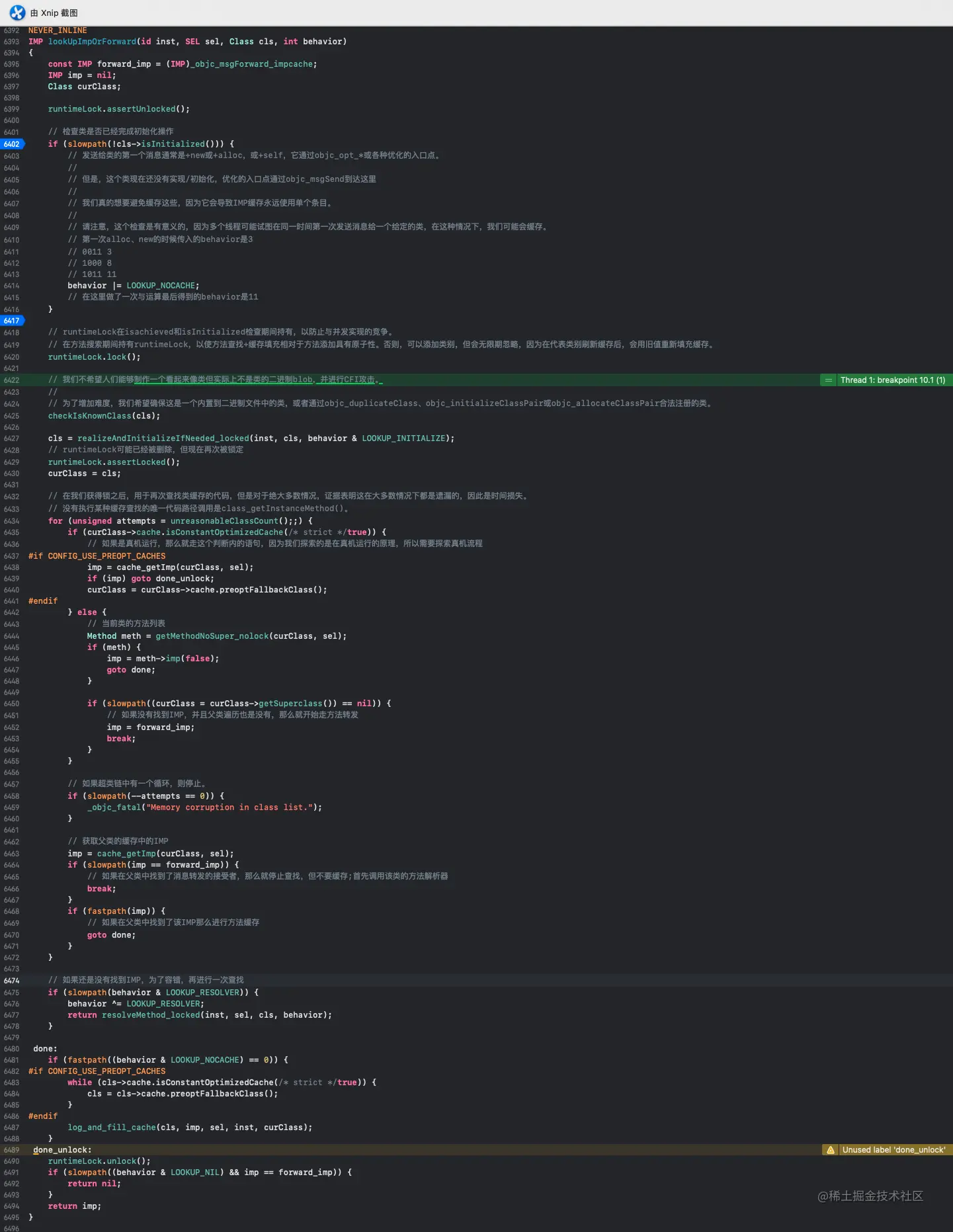Viewport: 953px width, 1232px height.
Task: Click the unreasonableClassCount function call
Action: [x=224, y=521]
